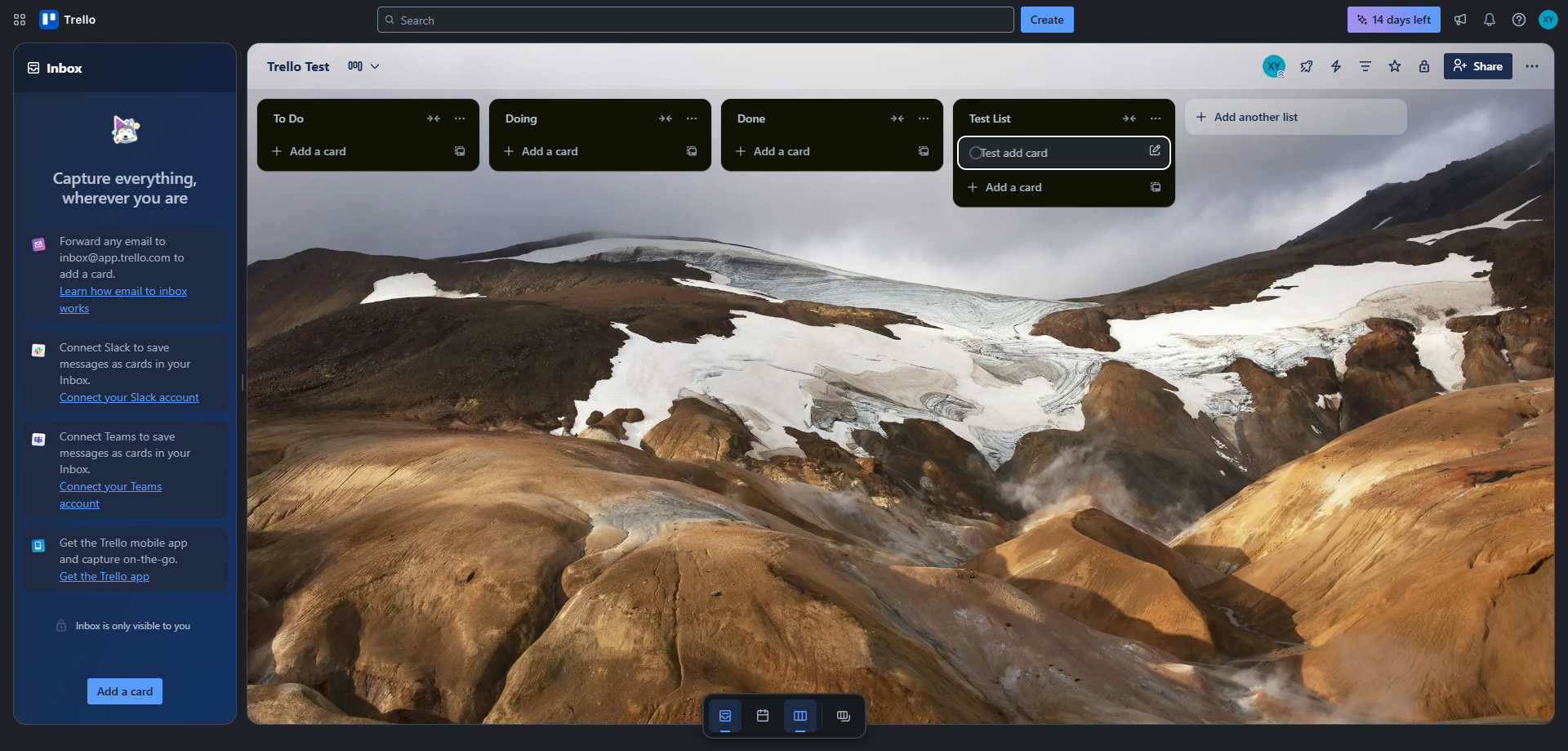The image size is (1568, 751).
Task: Add a card in Test List
Action: coord(1050,187)
